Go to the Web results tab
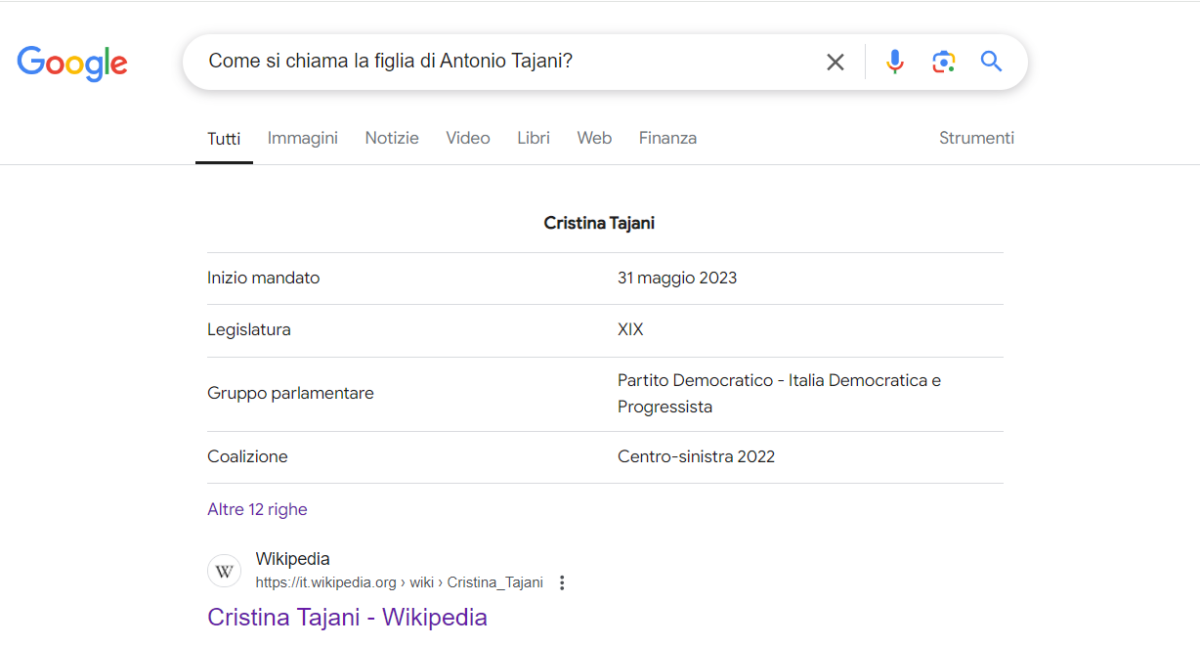Viewport: 1200px width, 645px height. point(594,138)
